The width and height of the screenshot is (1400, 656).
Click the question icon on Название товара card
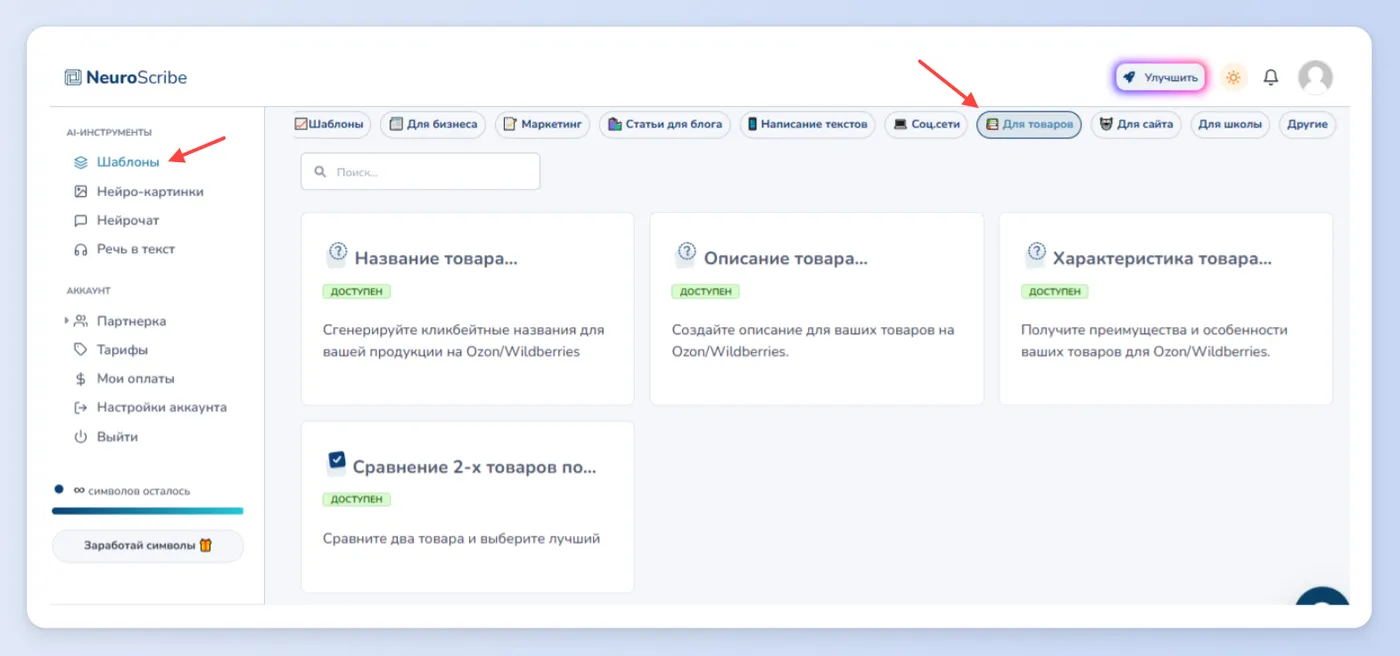[337, 255]
